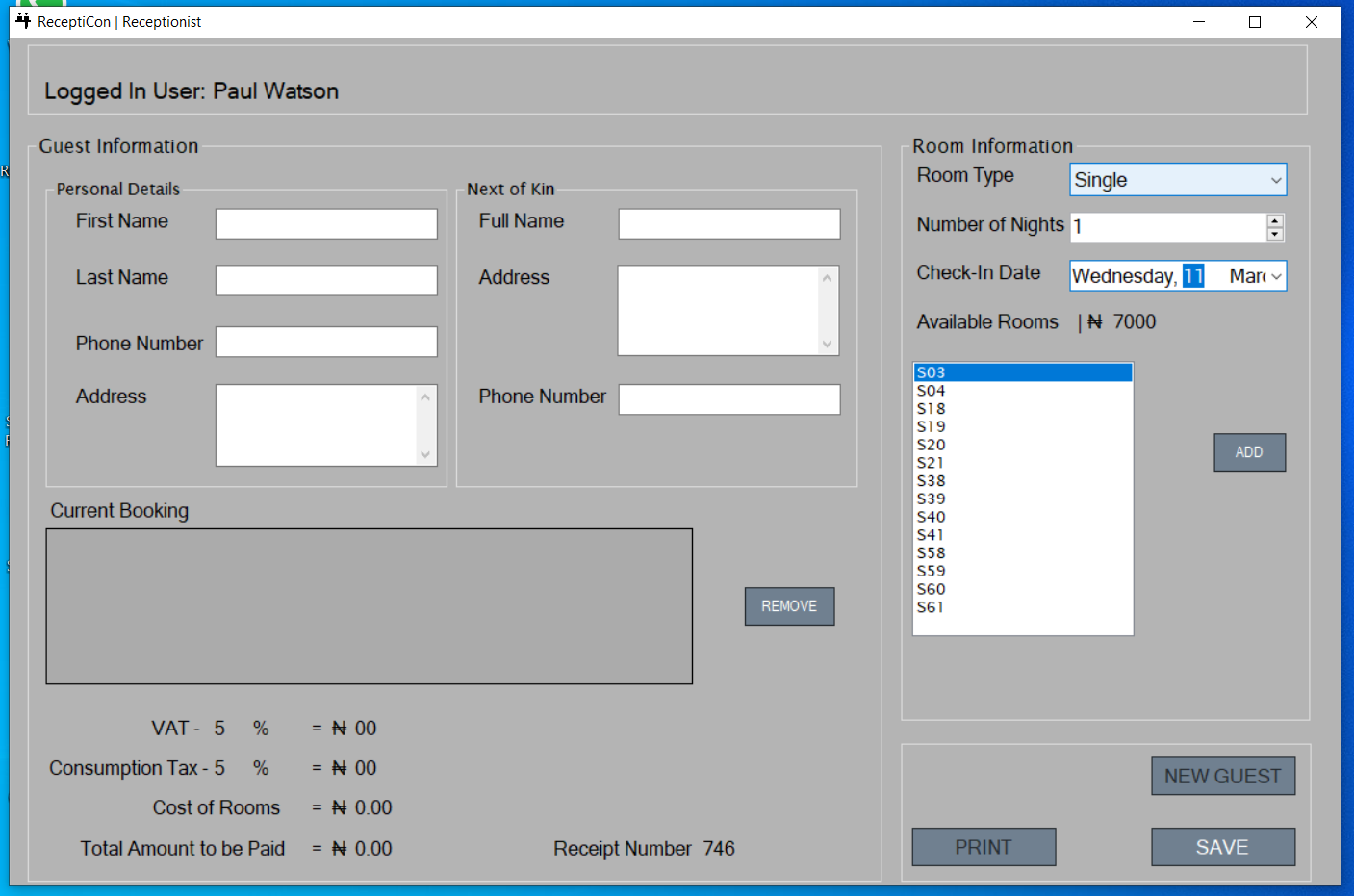This screenshot has width=1354, height=896.
Task: Click the PRINT button
Action: [984, 847]
